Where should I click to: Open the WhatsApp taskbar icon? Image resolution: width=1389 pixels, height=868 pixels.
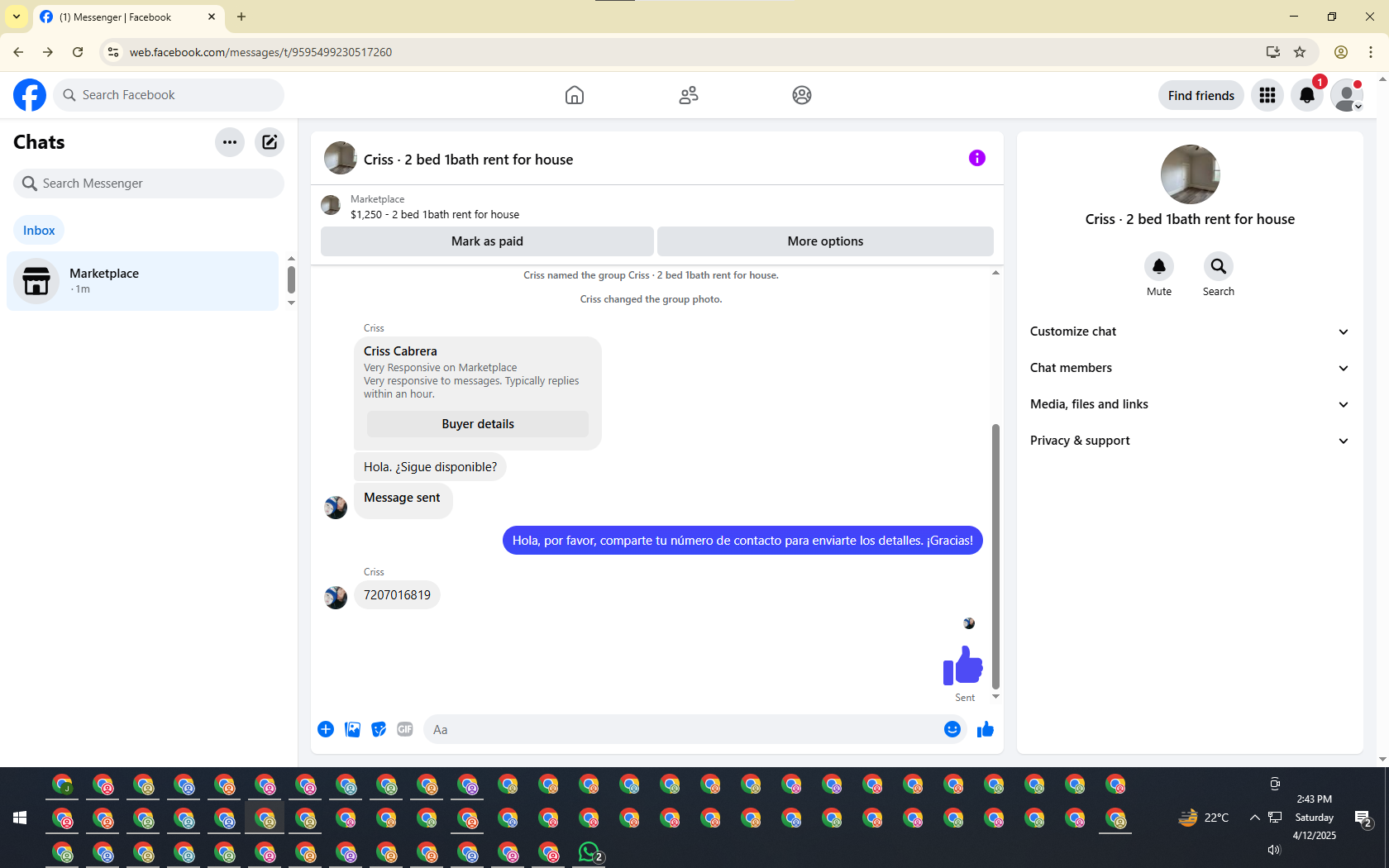589,852
